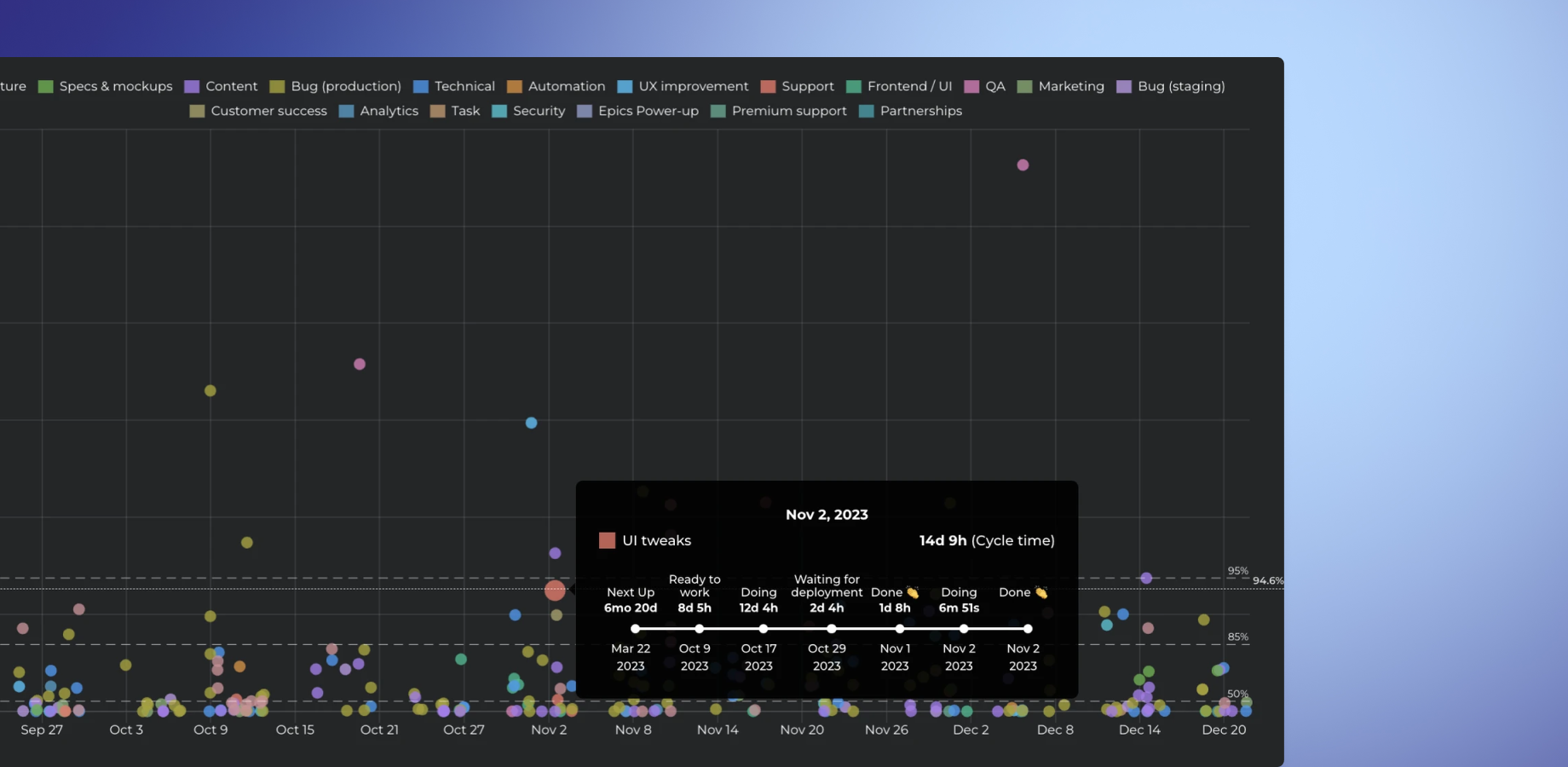Click Technical blue color swatch
The height and width of the screenshot is (767, 1568).
tap(421, 86)
